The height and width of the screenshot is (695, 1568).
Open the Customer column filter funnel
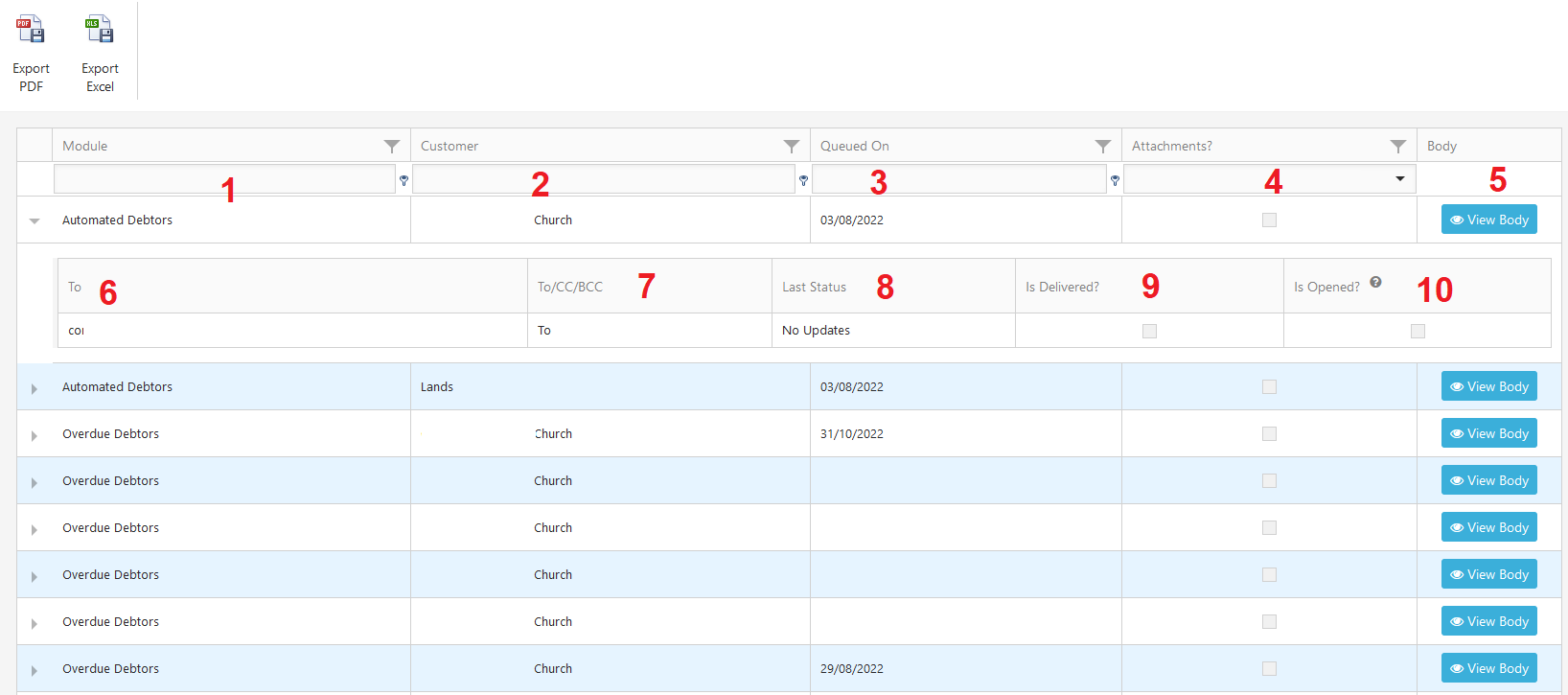point(792,146)
